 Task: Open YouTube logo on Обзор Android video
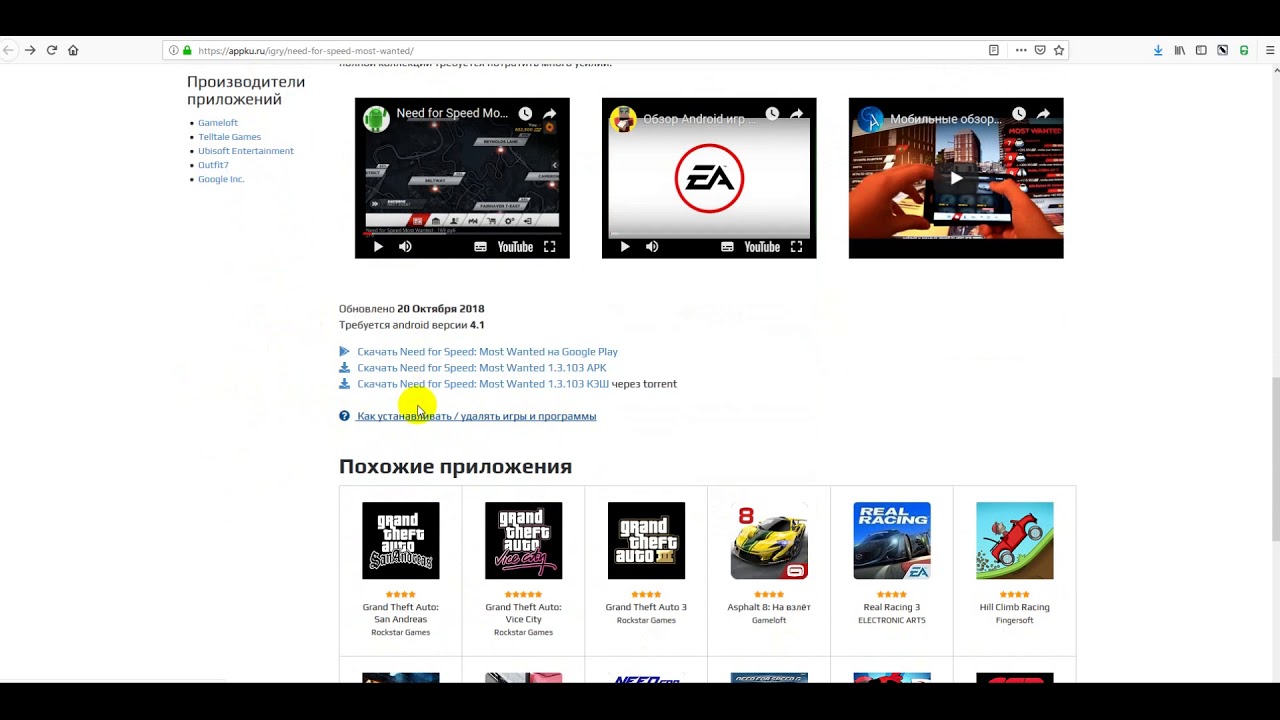[762, 247]
